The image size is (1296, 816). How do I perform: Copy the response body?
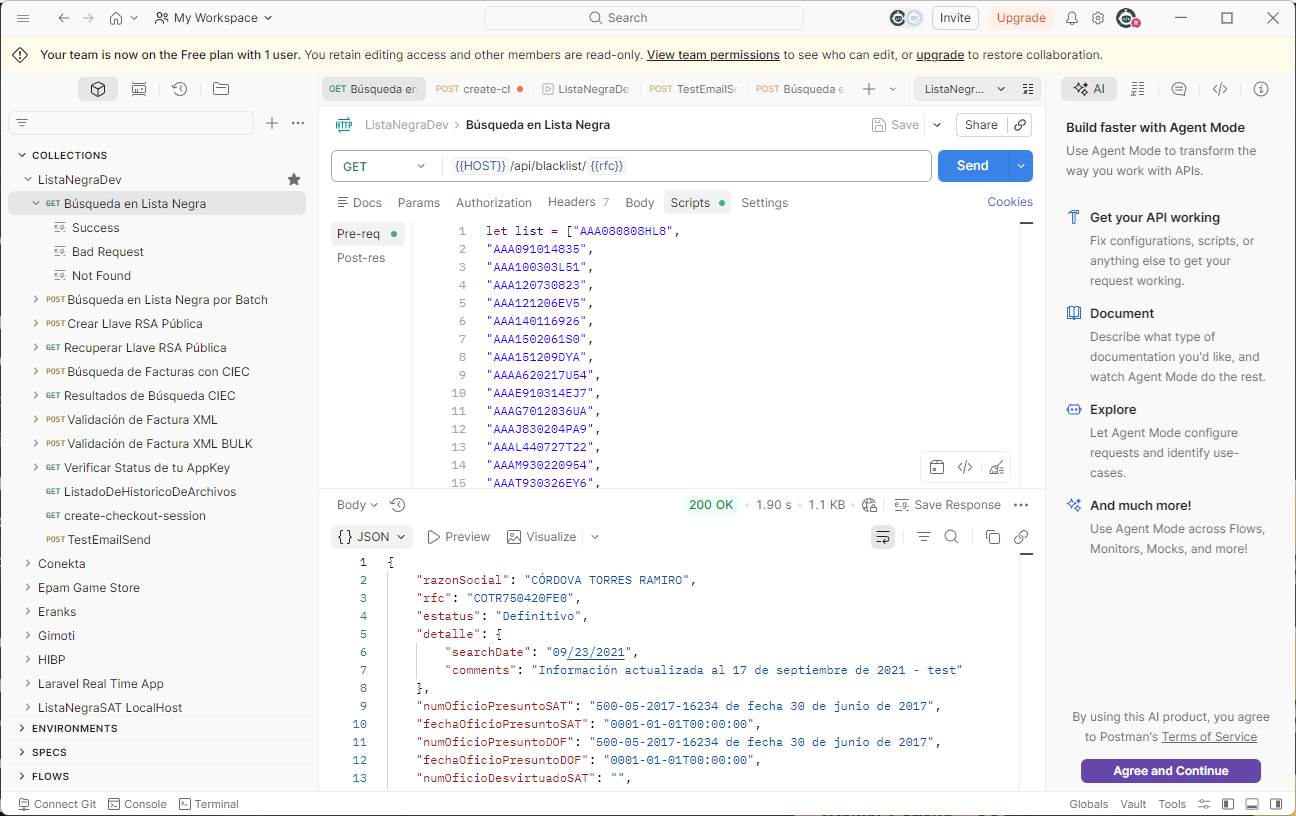(x=993, y=537)
